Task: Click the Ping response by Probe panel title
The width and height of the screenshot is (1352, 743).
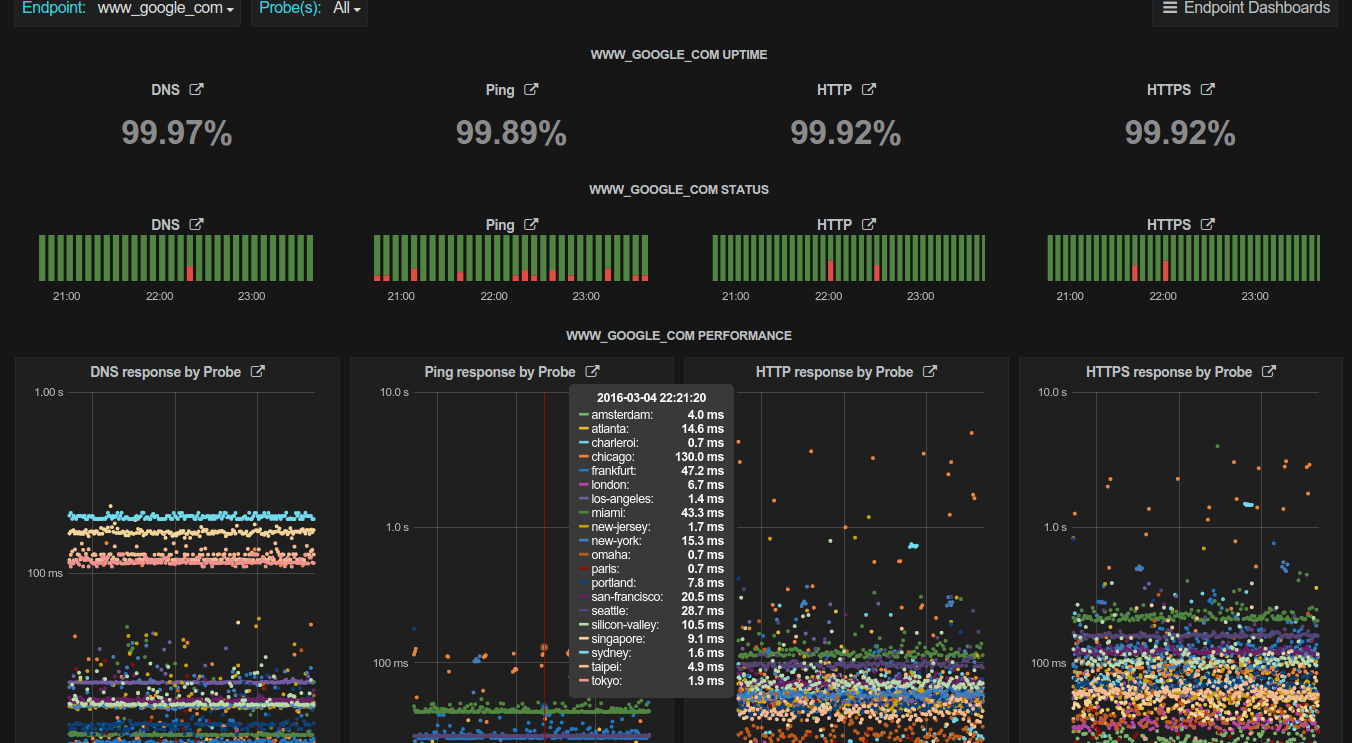Action: (x=500, y=372)
